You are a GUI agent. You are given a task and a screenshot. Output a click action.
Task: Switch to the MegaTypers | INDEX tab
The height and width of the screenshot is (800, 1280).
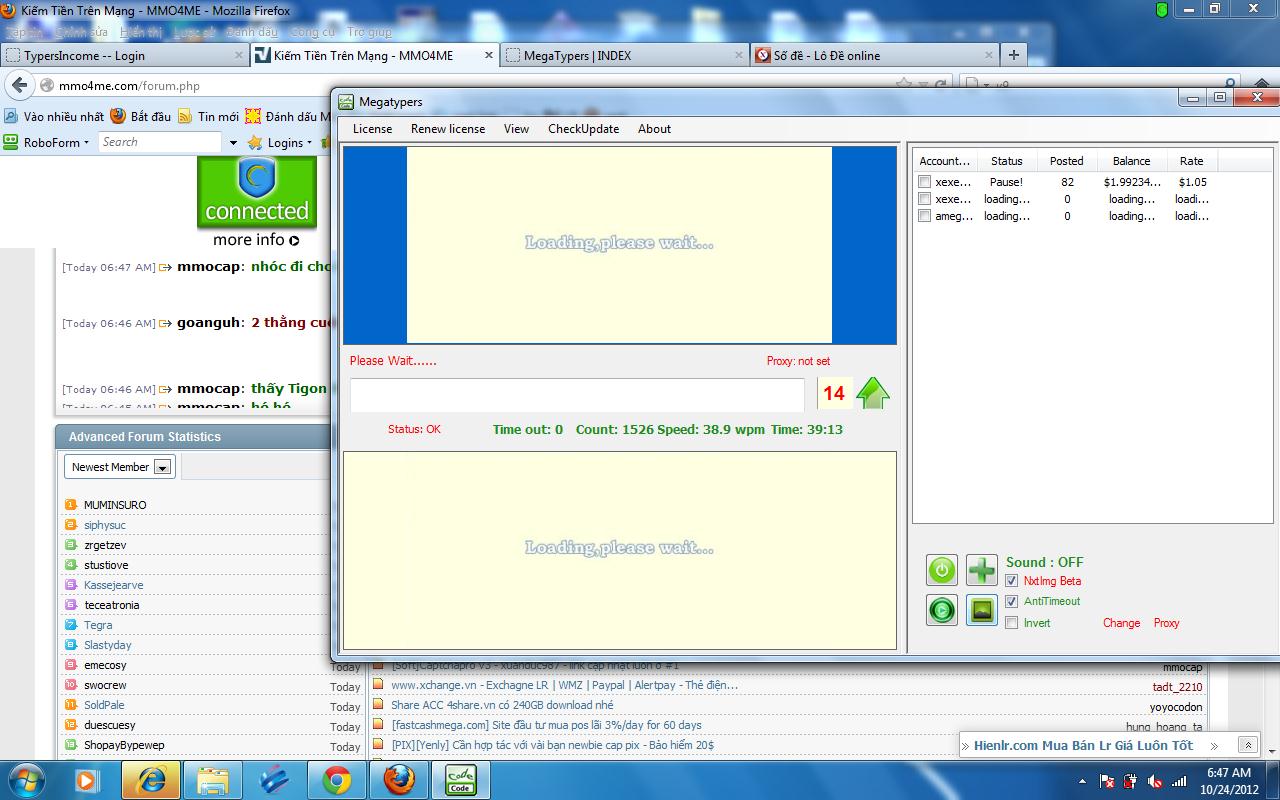coord(624,55)
